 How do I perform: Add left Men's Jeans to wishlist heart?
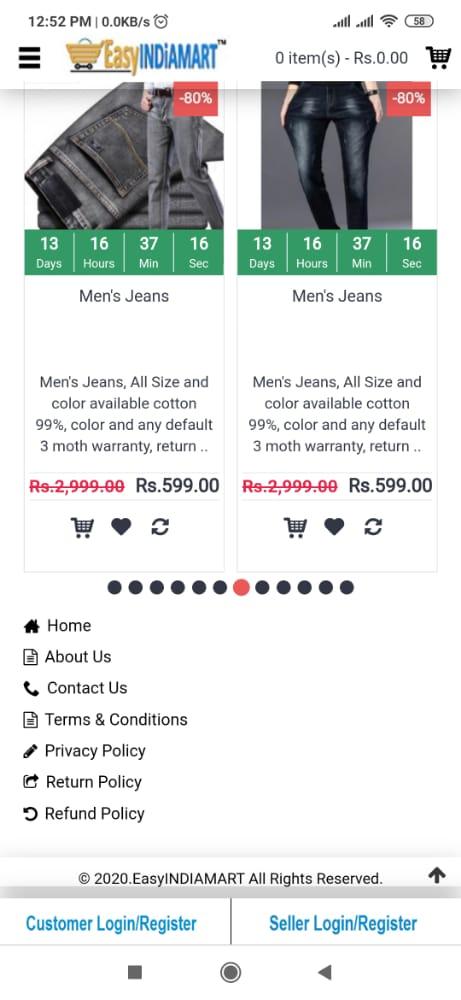click(121, 527)
